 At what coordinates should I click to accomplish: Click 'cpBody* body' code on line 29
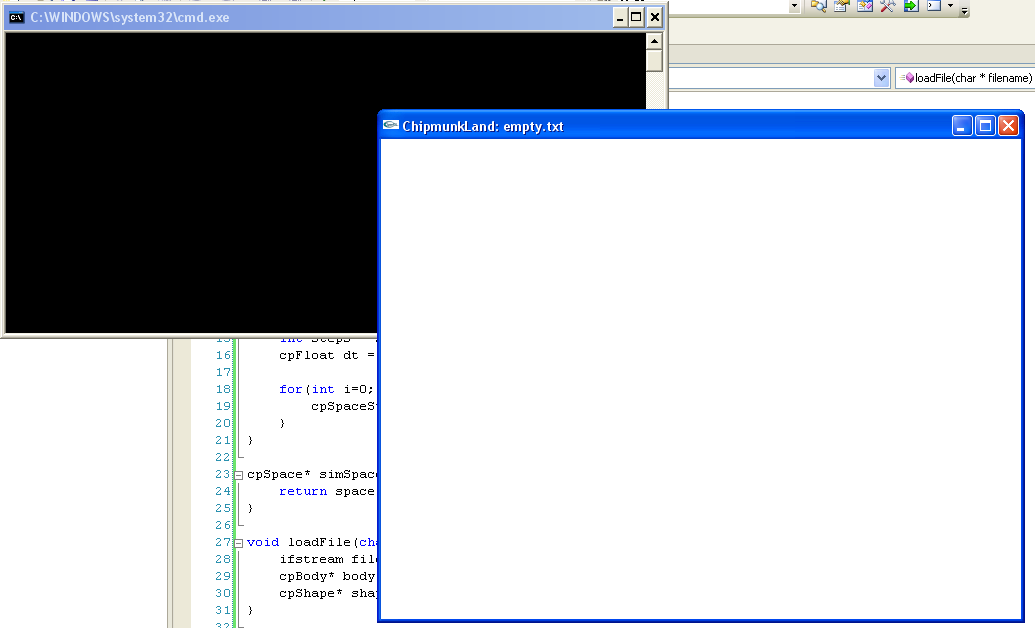(x=327, y=576)
